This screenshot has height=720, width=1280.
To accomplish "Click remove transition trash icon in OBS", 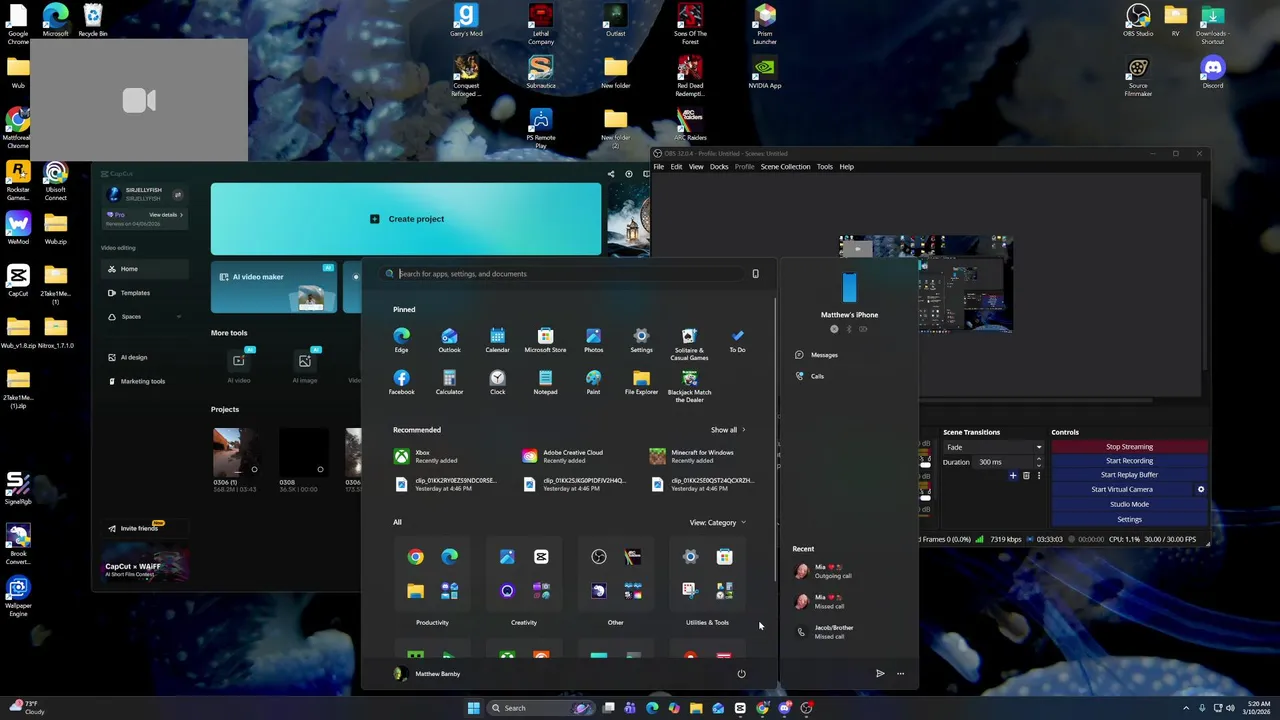I will tap(1026, 476).
